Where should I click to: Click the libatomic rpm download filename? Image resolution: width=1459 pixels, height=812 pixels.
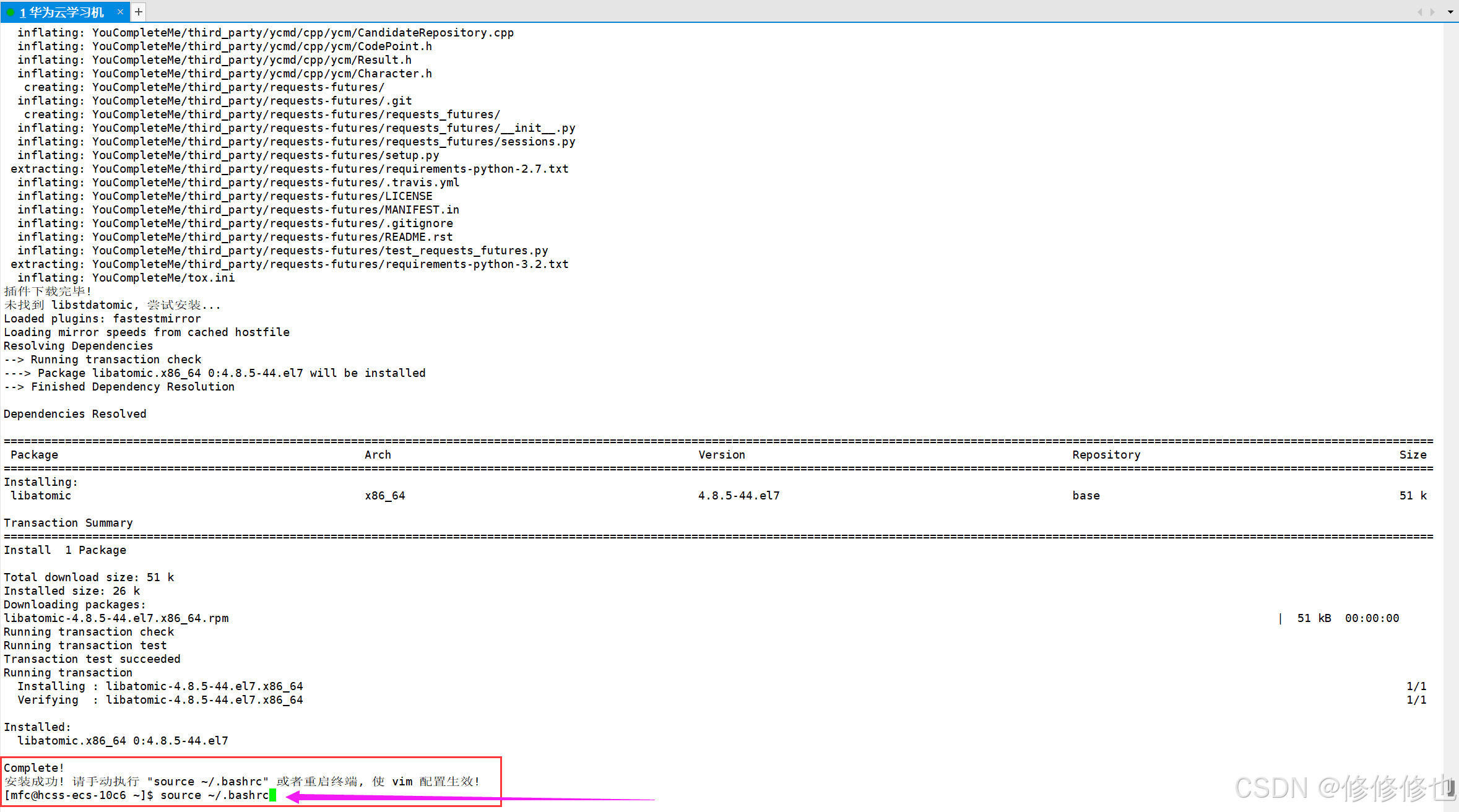click(116, 618)
